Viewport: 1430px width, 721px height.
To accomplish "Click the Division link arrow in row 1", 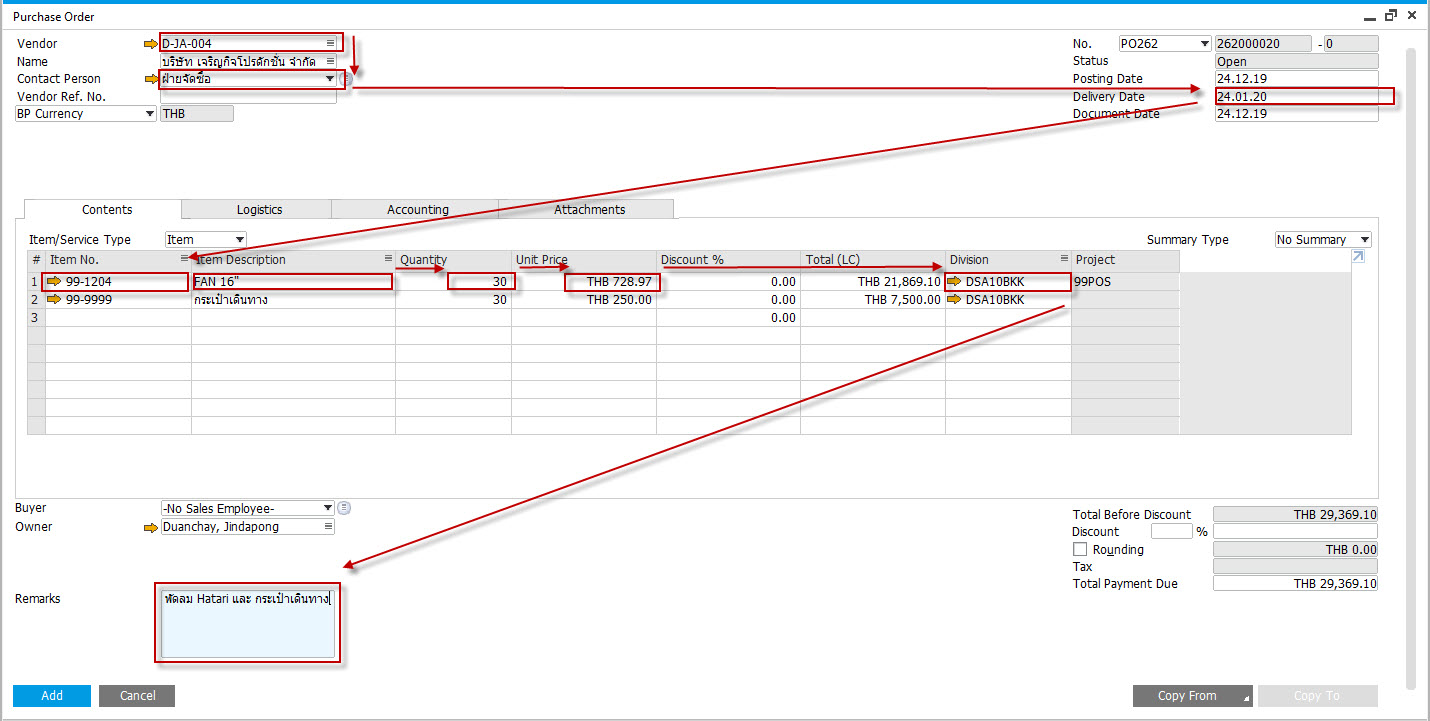I will tap(955, 282).
